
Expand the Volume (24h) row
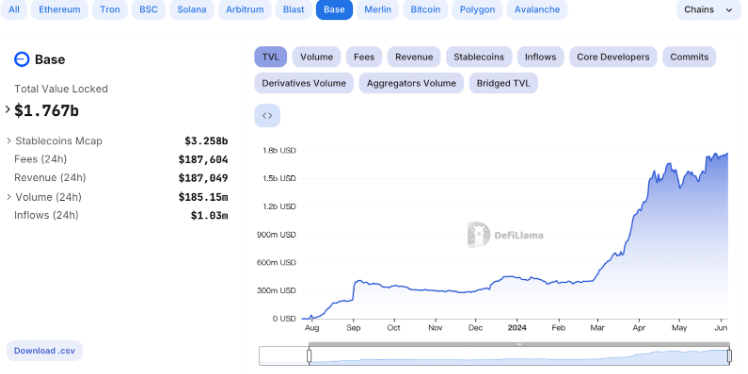(x=9, y=197)
